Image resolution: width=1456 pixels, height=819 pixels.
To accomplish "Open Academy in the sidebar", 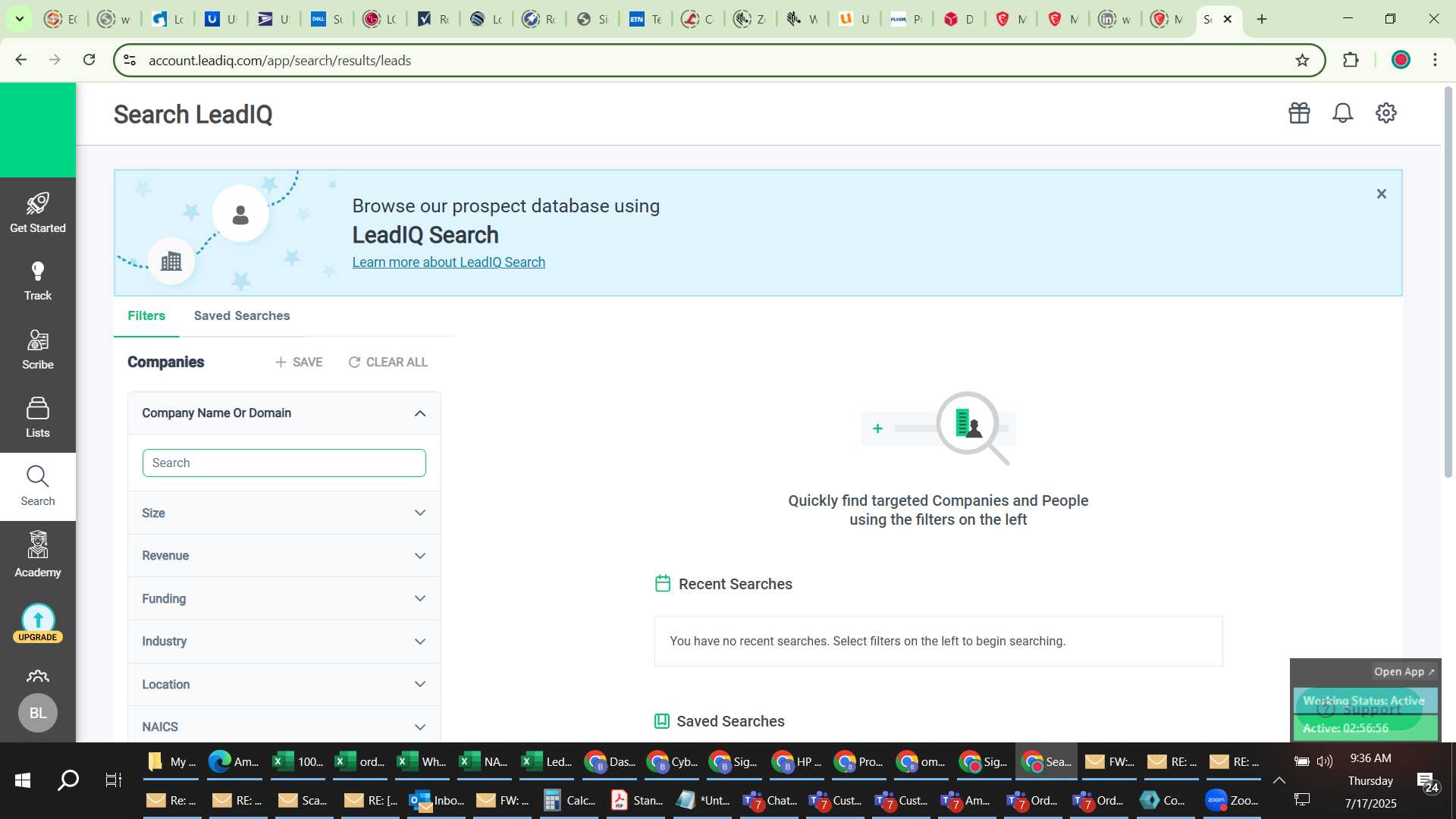I will [x=38, y=555].
